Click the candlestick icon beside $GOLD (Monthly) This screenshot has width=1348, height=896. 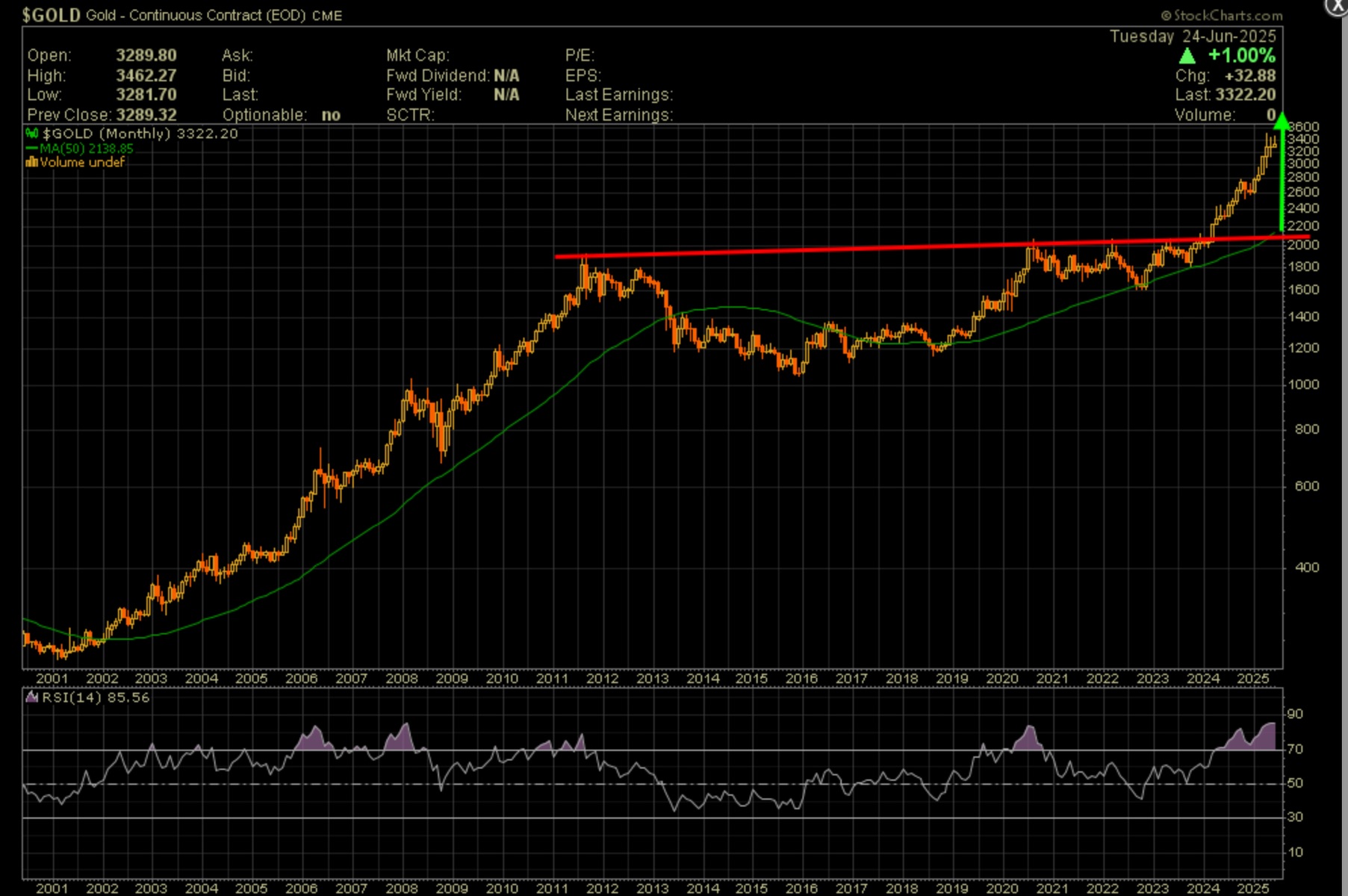pyautogui.click(x=32, y=134)
